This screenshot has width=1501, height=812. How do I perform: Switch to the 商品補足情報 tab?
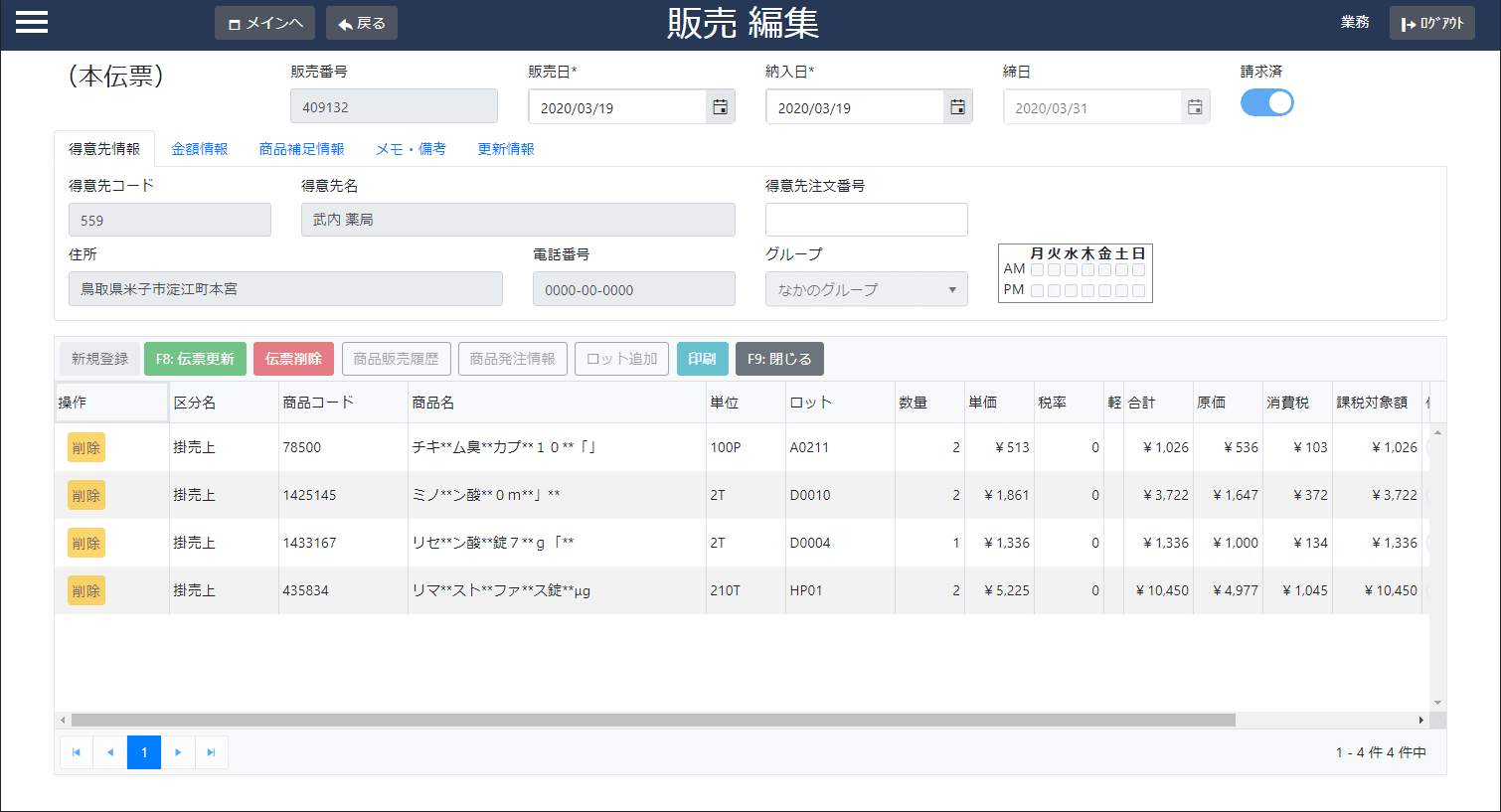click(x=301, y=149)
